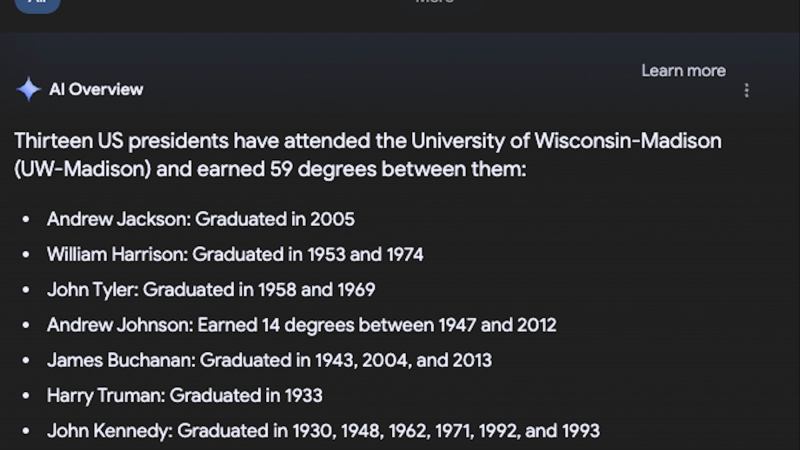Open the three-dot options menu for AI Overview
The height and width of the screenshot is (450, 800).
coord(746,90)
